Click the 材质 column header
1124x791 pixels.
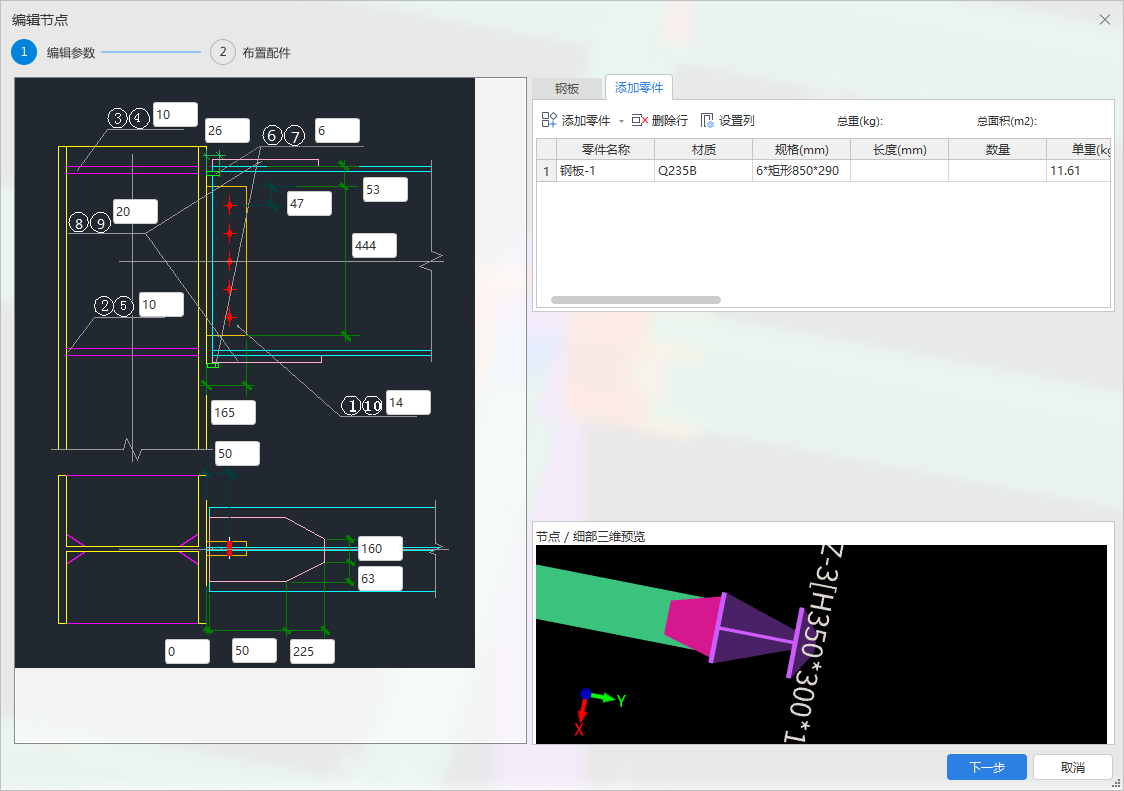(703, 149)
